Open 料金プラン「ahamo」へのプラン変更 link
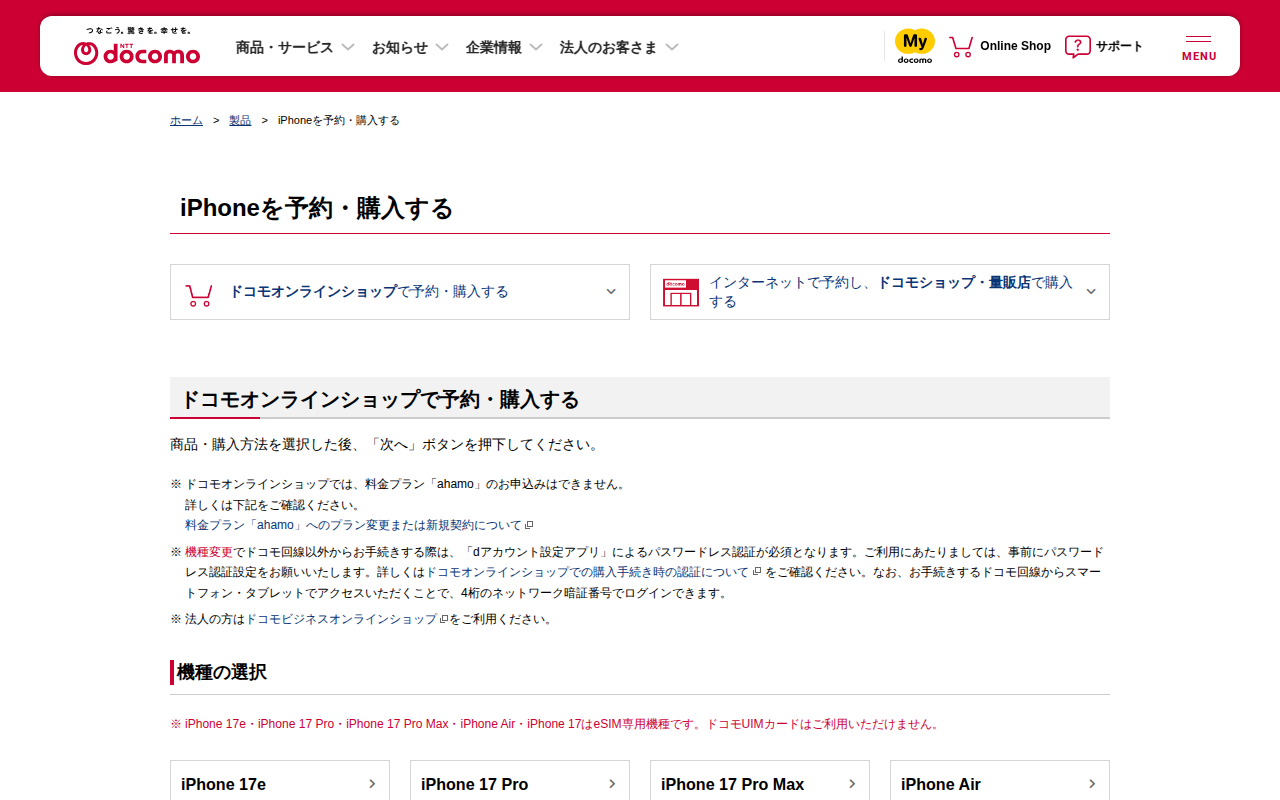1280x800 pixels. click(354, 525)
